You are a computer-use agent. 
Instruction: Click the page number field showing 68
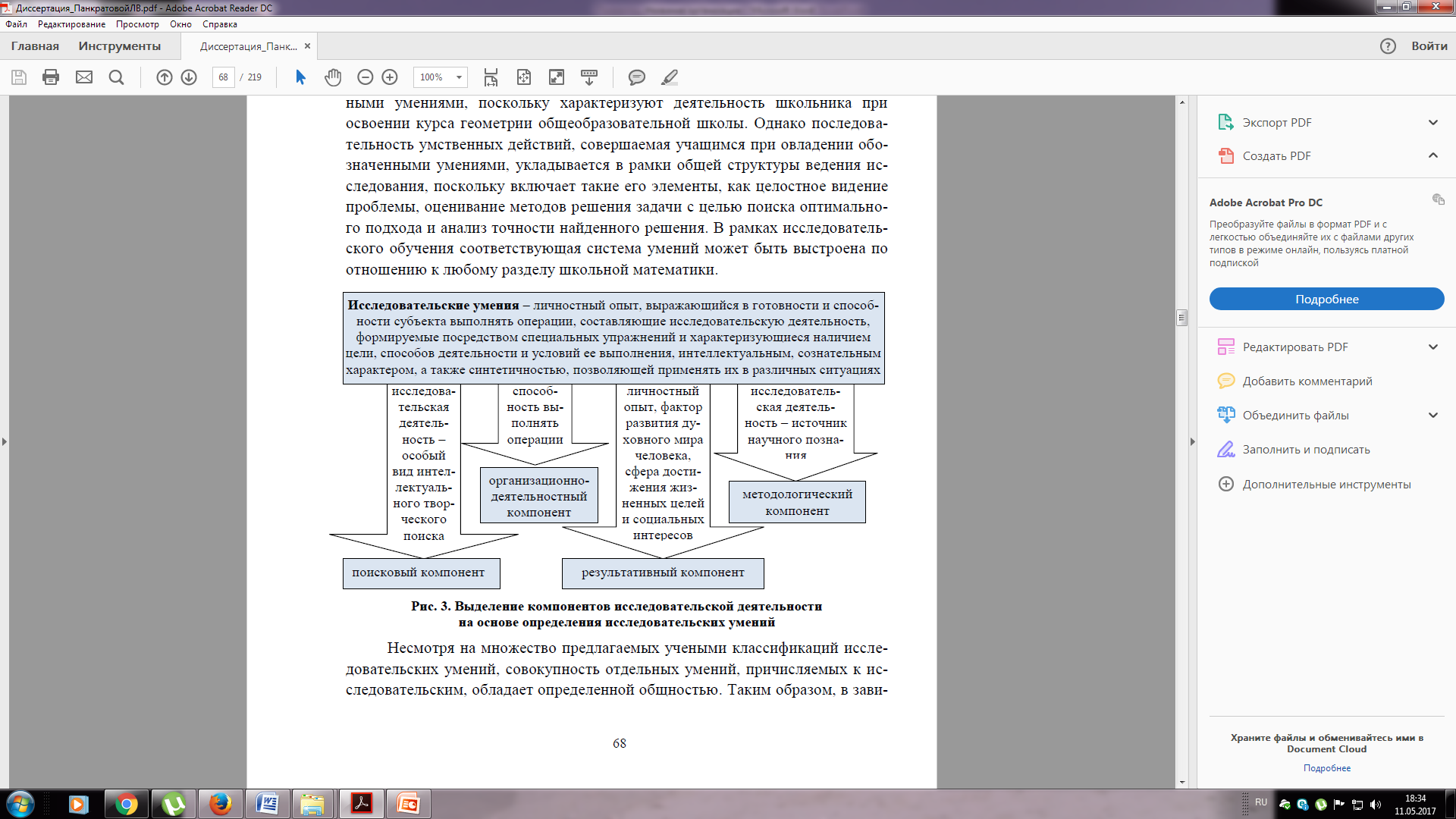[224, 77]
